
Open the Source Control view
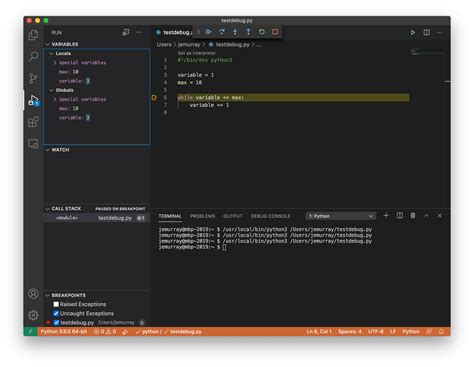(33, 78)
